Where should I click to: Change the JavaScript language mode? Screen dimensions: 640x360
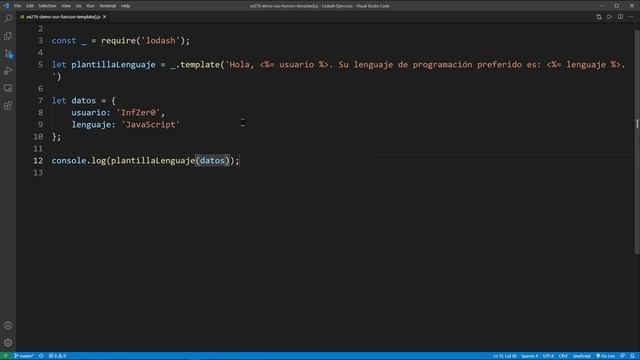[582, 356]
